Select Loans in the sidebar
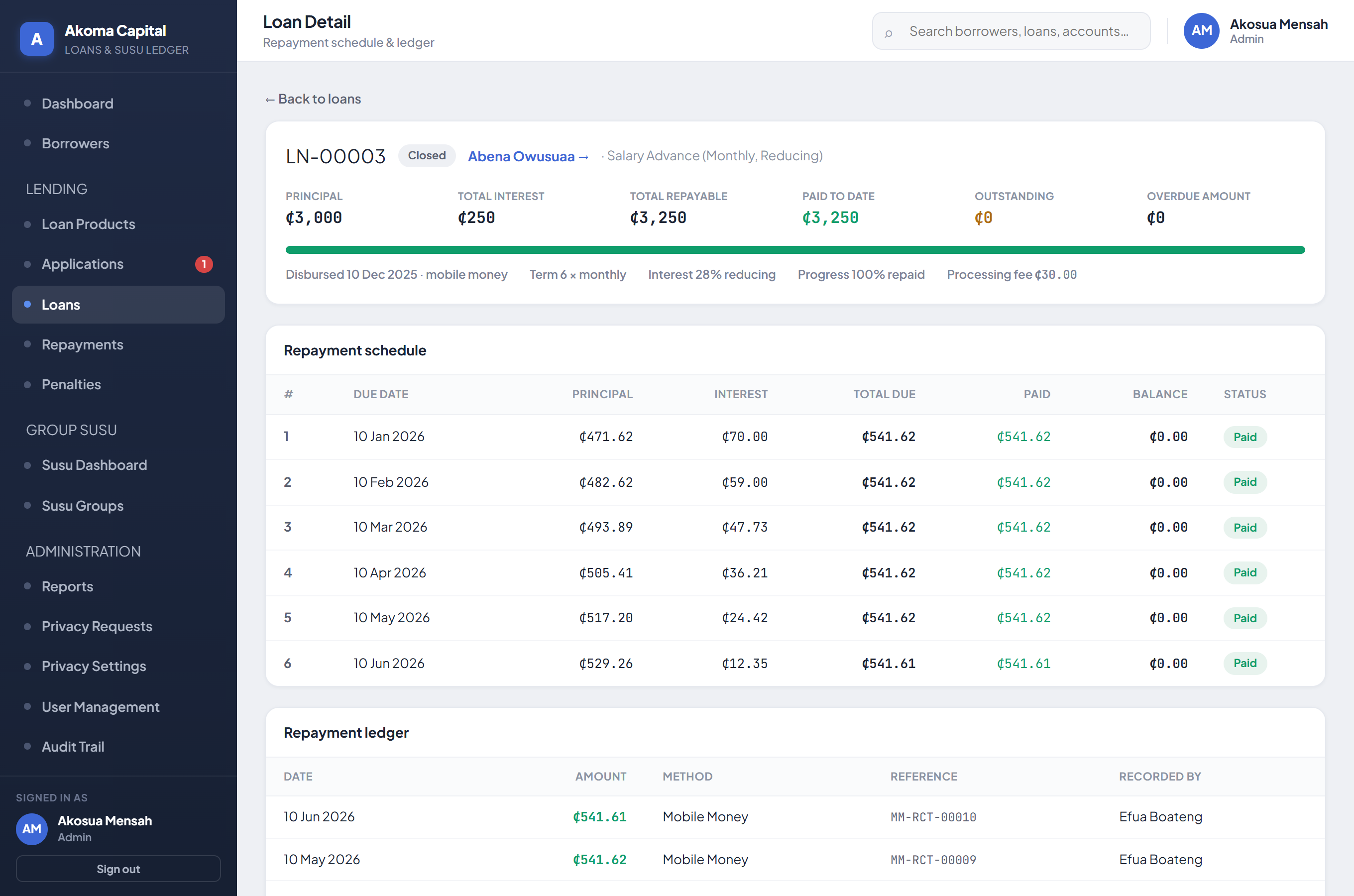Screen dimensions: 1354x896 pyautogui.click(x=118, y=305)
